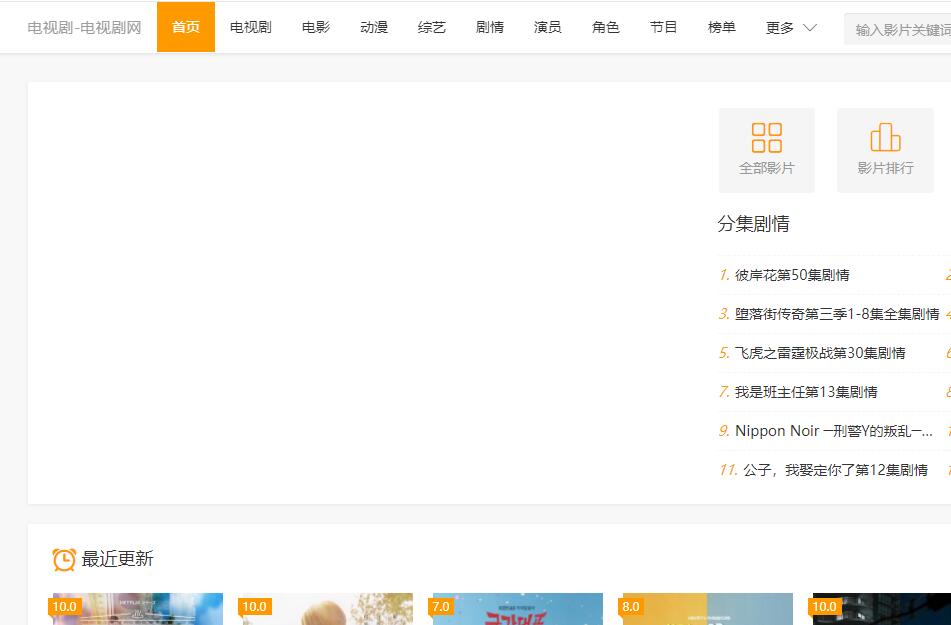Click the 电视剧-电视剧网 site logo

pyautogui.click(x=85, y=28)
